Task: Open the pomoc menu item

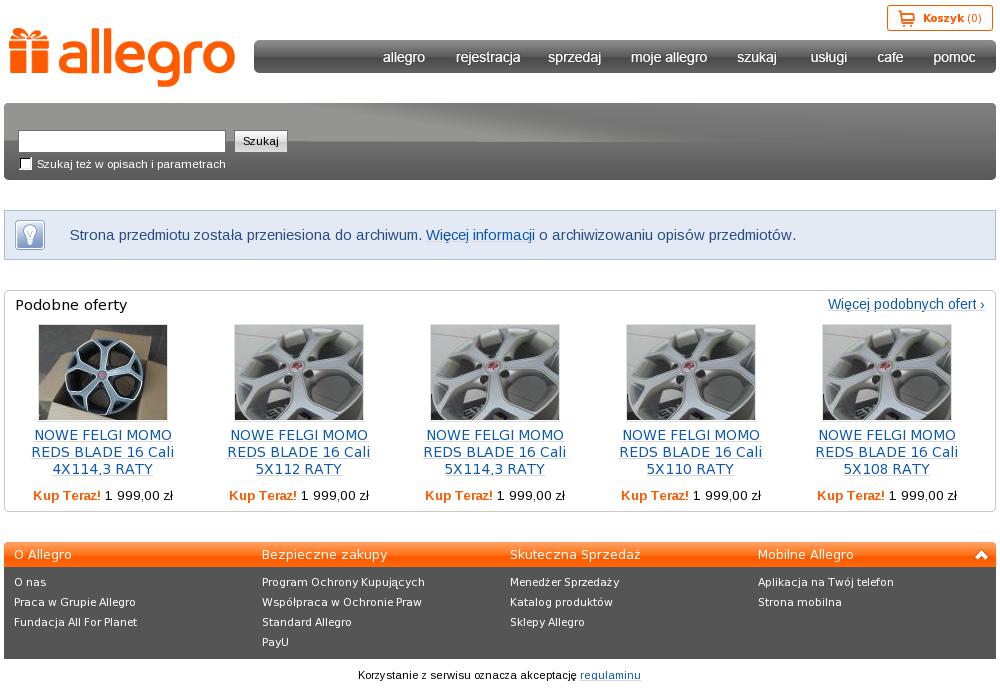Action: (953, 57)
